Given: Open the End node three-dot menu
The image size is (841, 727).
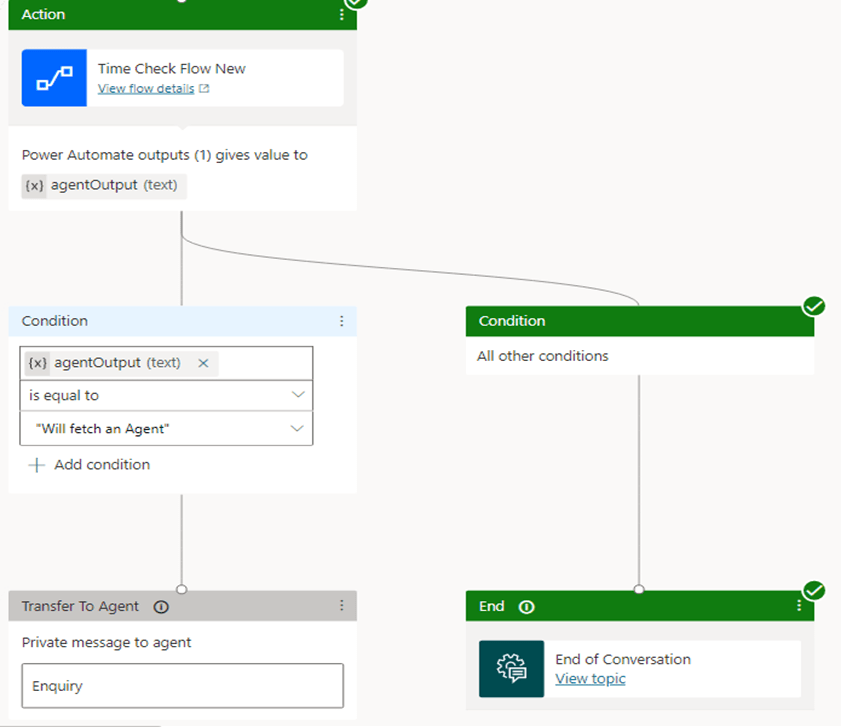Looking at the screenshot, I should click(x=798, y=606).
